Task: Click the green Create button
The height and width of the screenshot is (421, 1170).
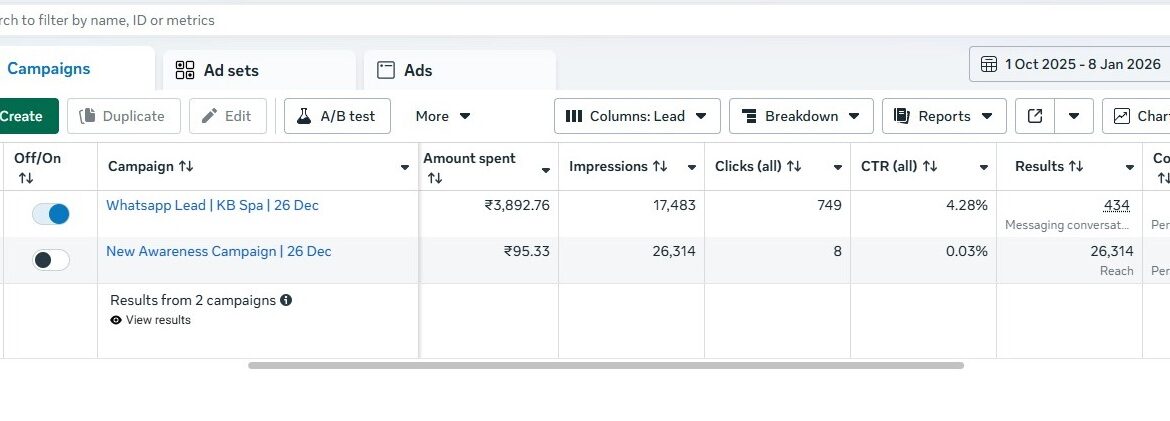Action: tap(28, 116)
